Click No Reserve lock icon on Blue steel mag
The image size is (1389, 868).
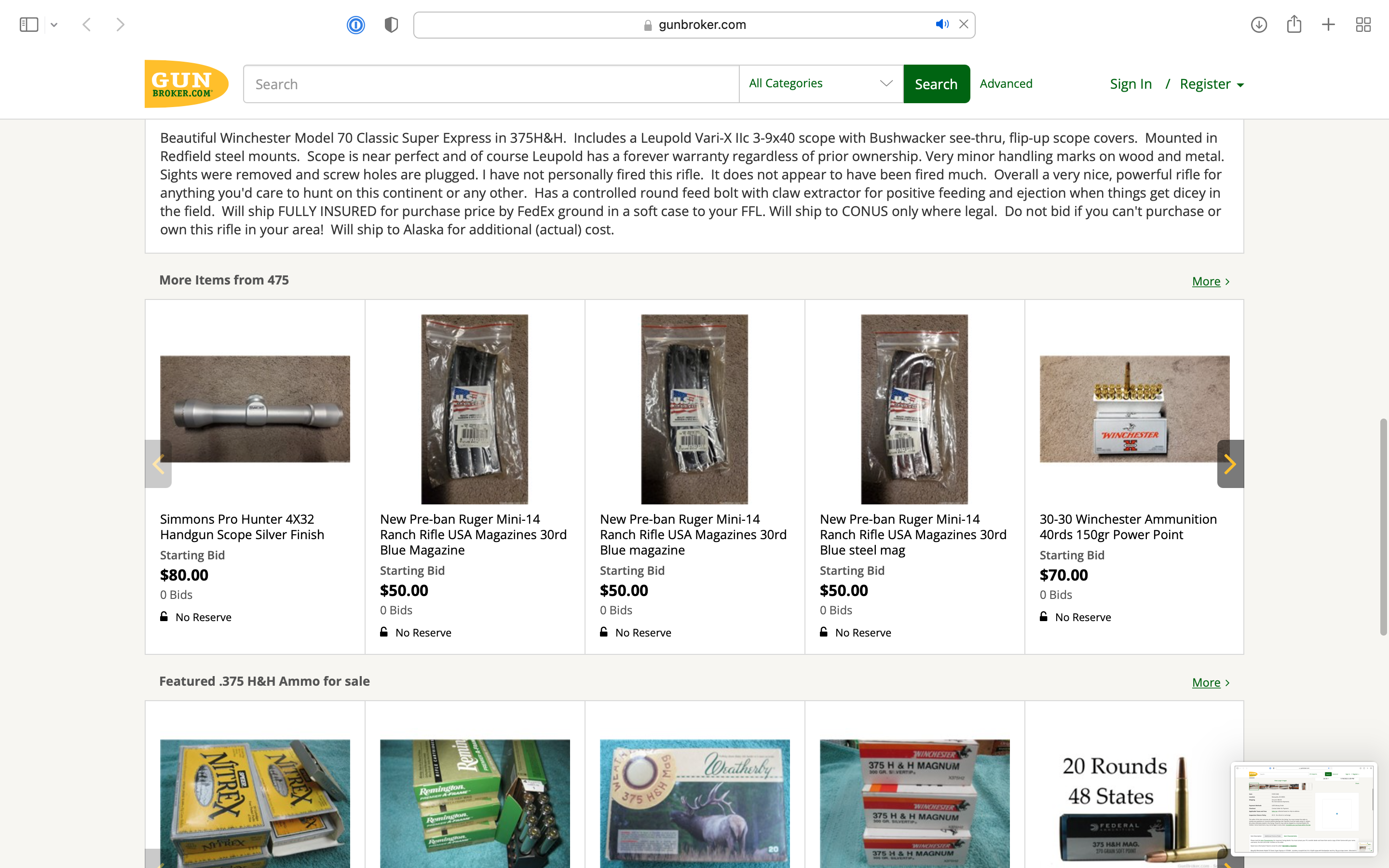click(x=824, y=632)
